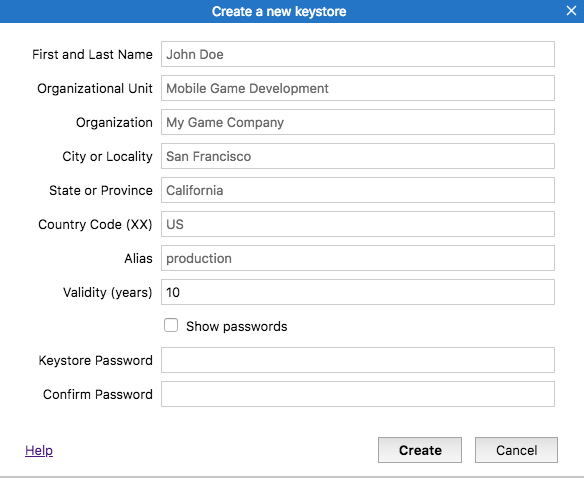Click the Keystore Password label
584x478 pixels.
click(x=95, y=361)
